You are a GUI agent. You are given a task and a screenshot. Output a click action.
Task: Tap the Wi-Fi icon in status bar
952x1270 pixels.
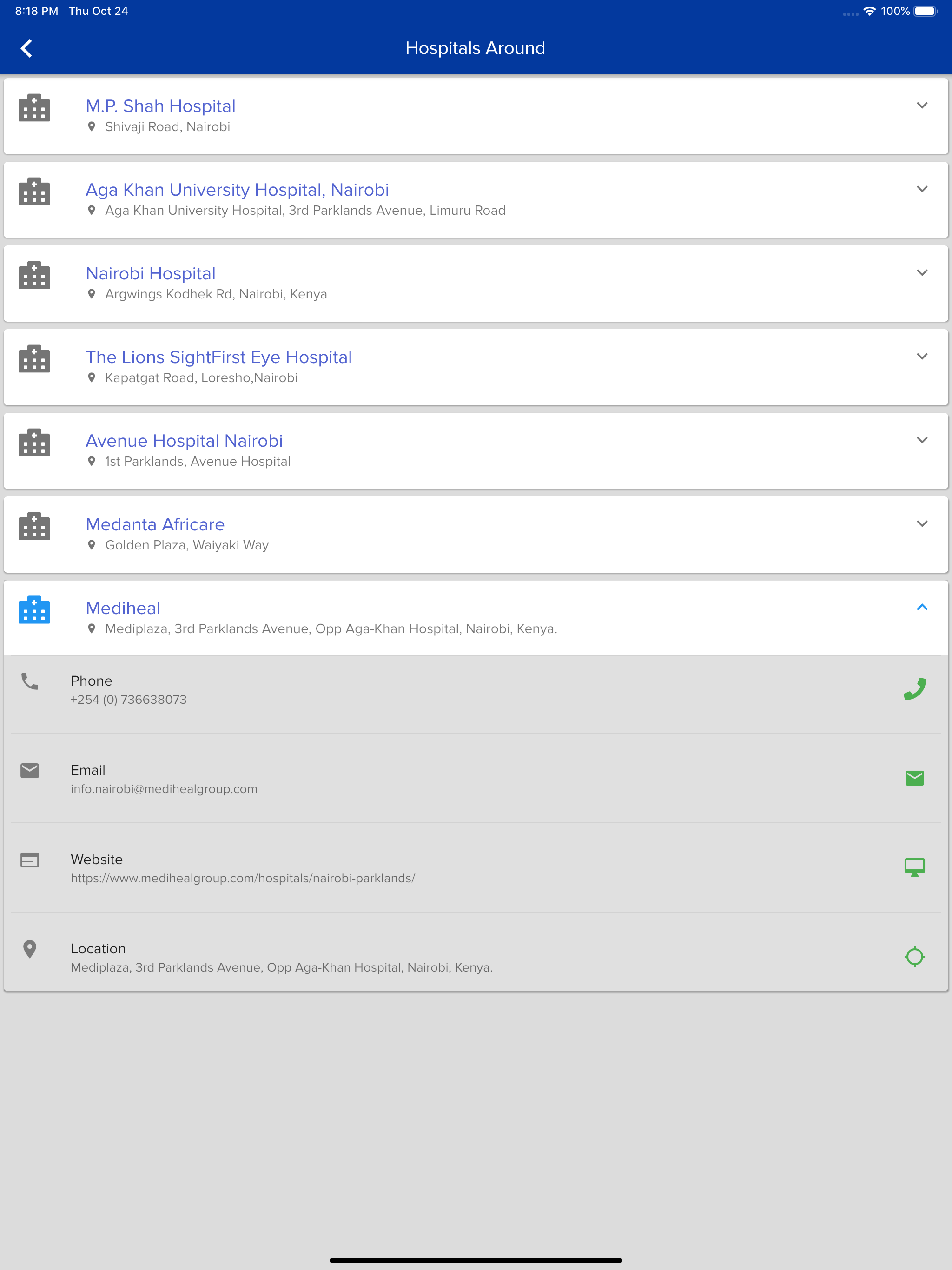(869, 11)
